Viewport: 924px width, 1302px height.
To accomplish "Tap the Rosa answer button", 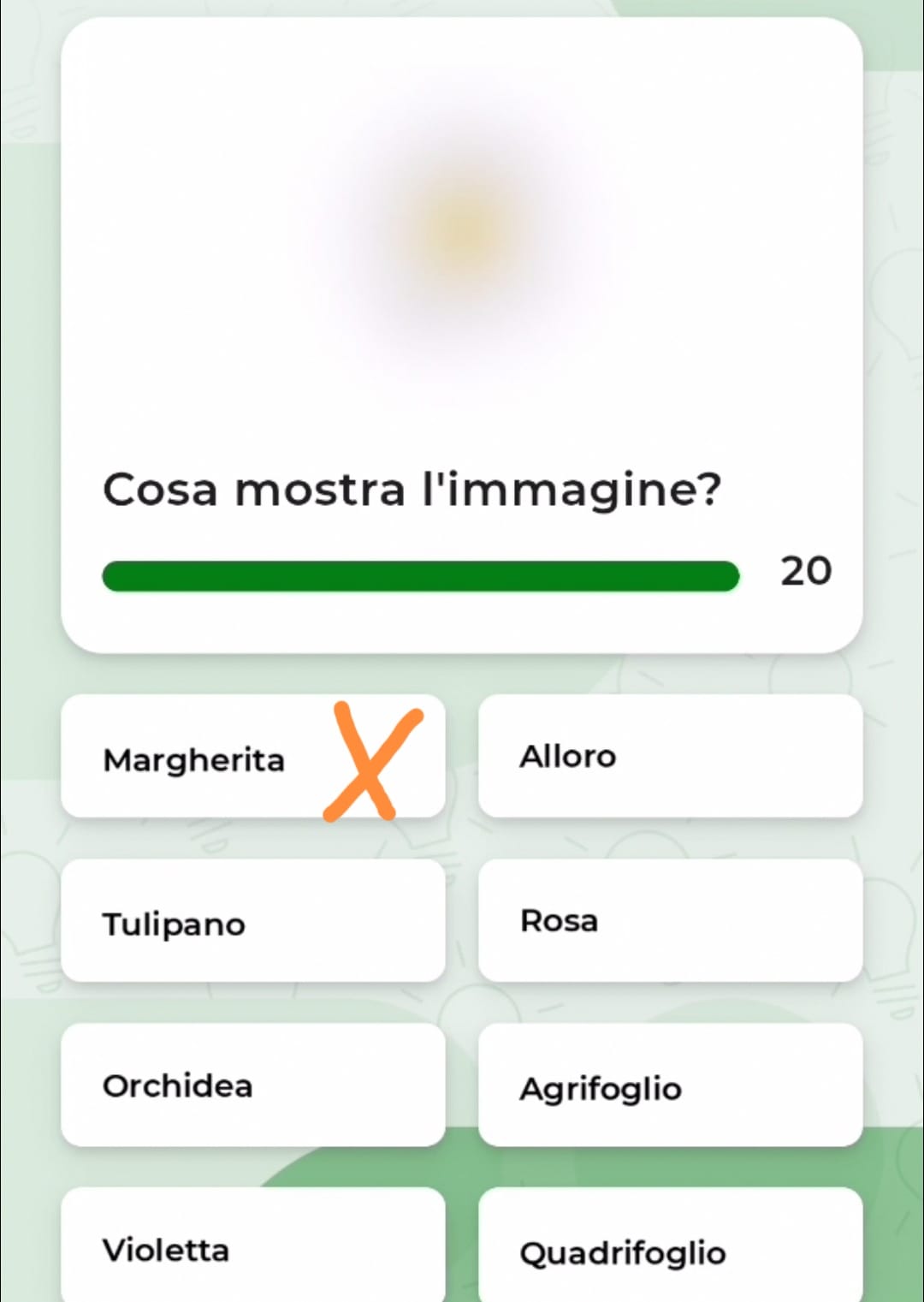I will 560,921.
